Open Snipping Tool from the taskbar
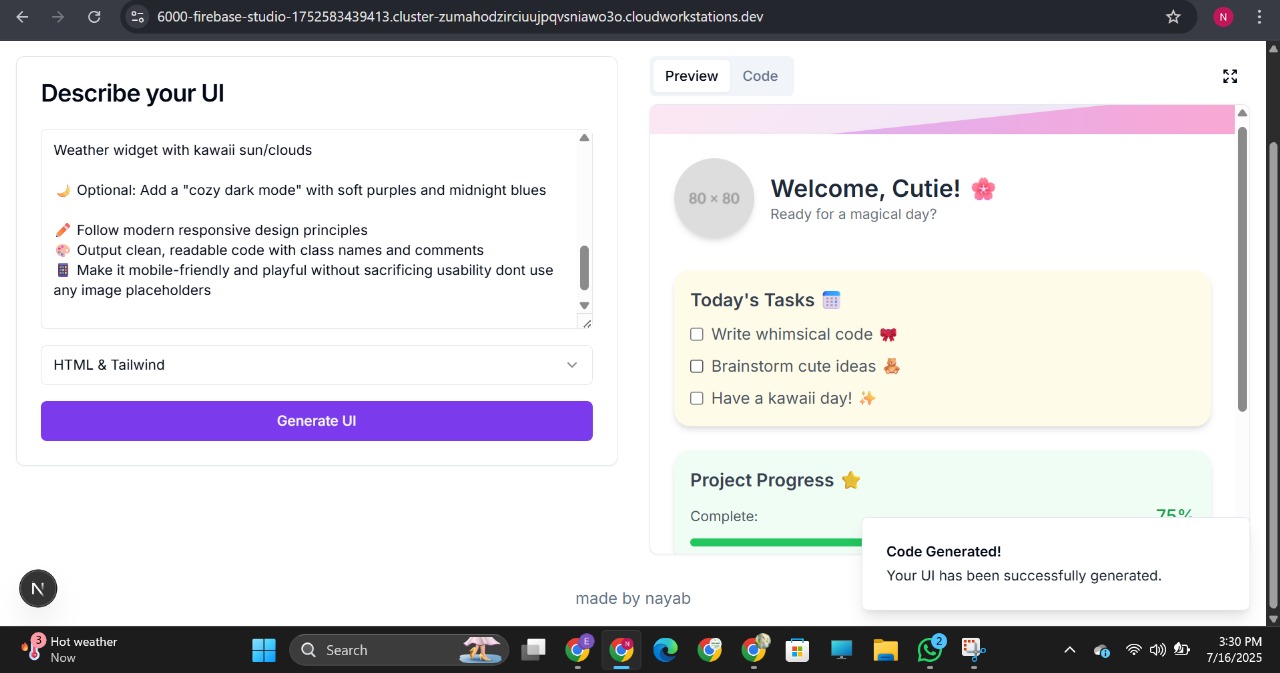The height and width of the screenshot is (673, 1280). click(x=973, y=650)
